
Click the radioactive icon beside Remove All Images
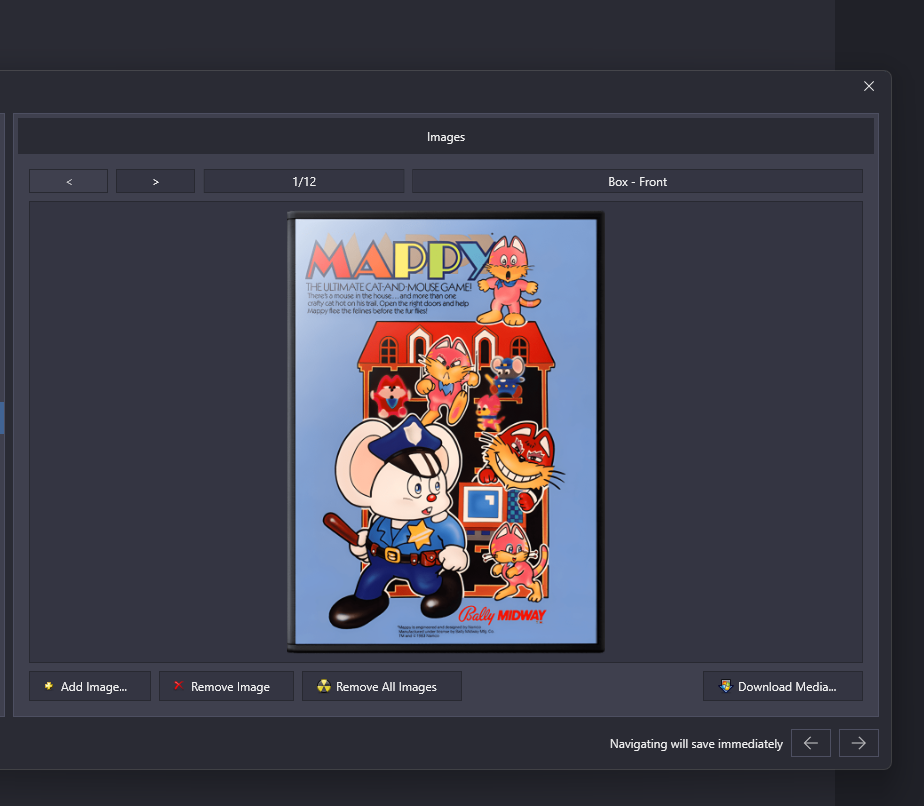323,686
